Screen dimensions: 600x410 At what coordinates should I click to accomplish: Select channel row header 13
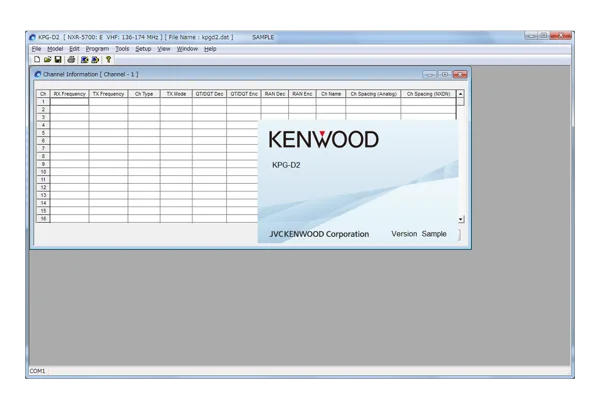tap(43, 195)
